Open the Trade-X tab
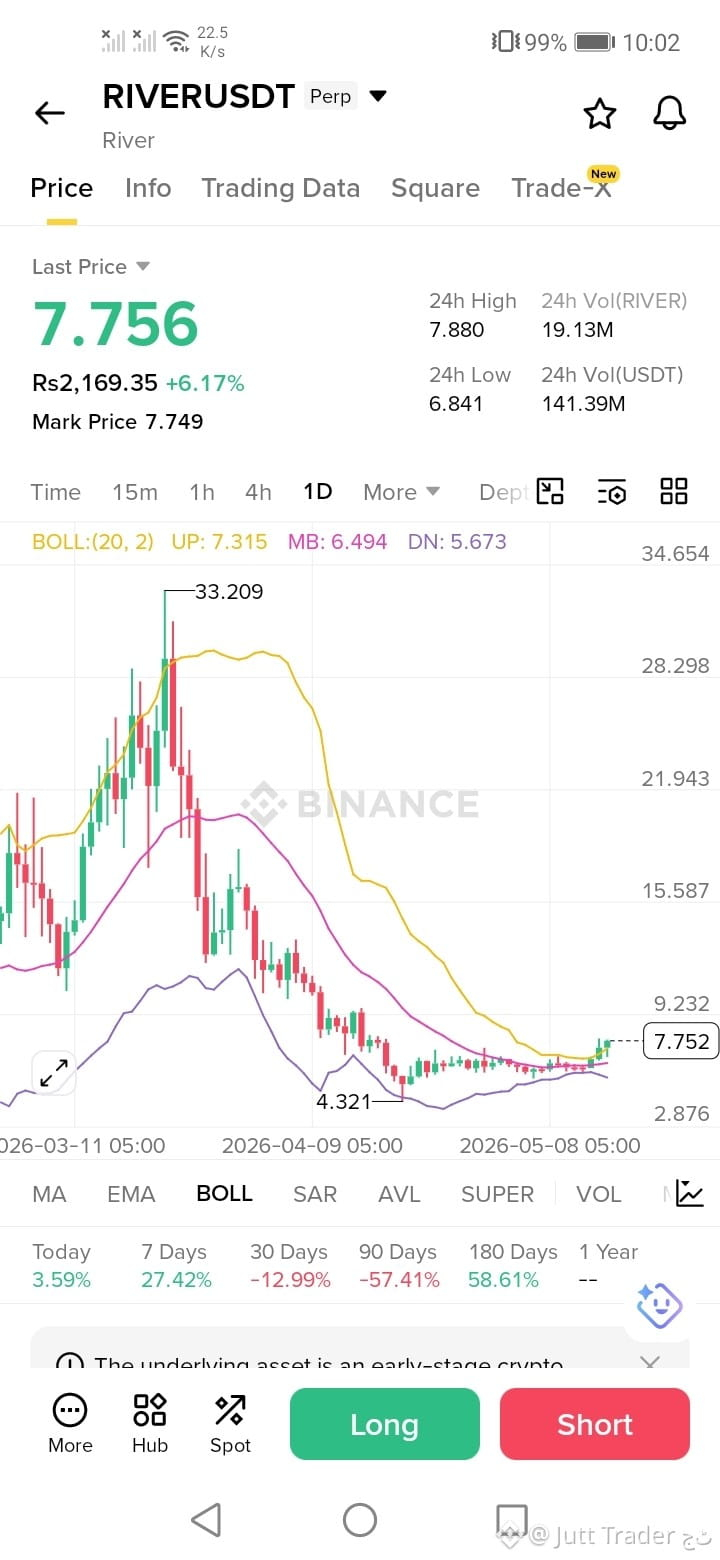The width and height of the screenshot is (720, 1560). coord(561,188)
